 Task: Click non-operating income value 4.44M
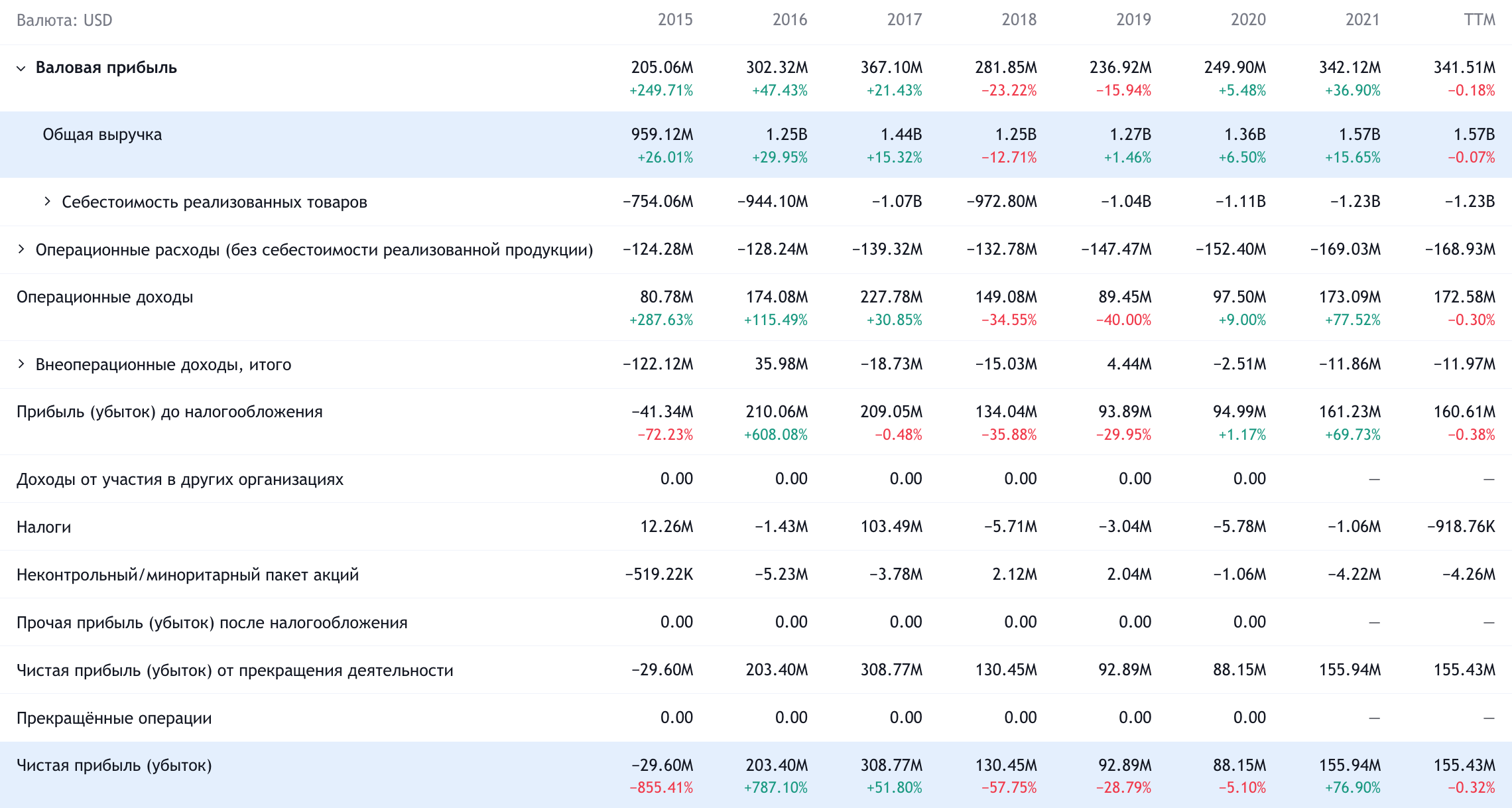tap(1129, 364)
